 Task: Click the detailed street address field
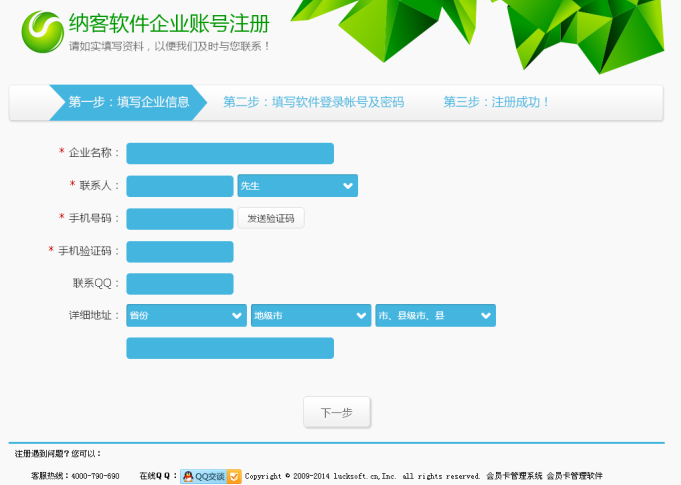click(229, 348)
